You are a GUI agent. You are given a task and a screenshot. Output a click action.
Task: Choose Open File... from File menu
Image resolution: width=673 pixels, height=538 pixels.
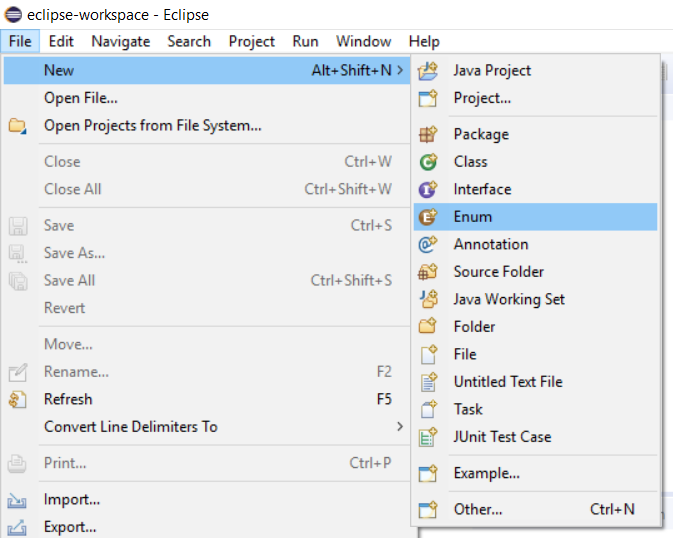click(207, 98)
